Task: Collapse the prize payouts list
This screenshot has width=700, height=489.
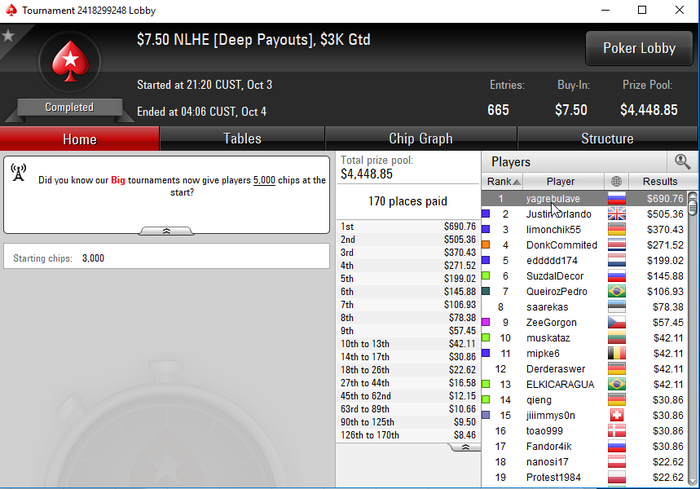Action: click(x=465, y=447)
